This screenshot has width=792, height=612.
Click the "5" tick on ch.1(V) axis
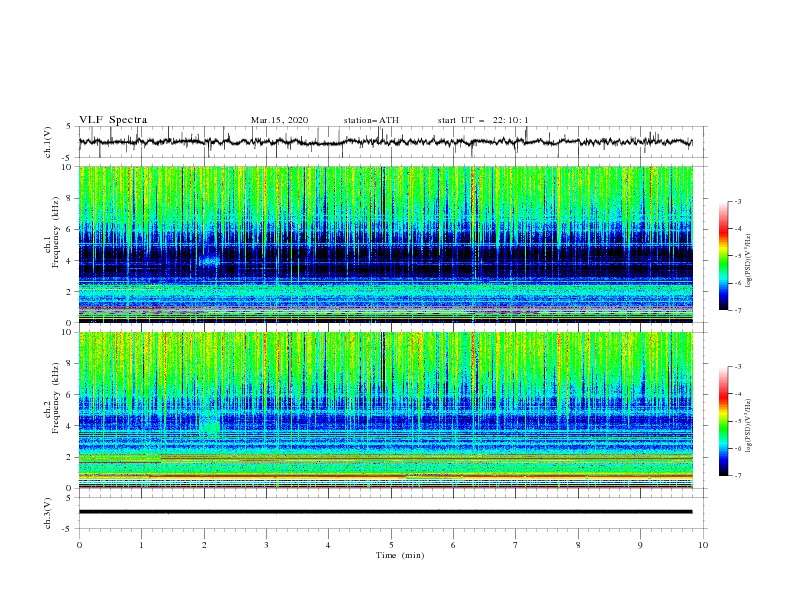pyautogui.click(x=70, y=127)
